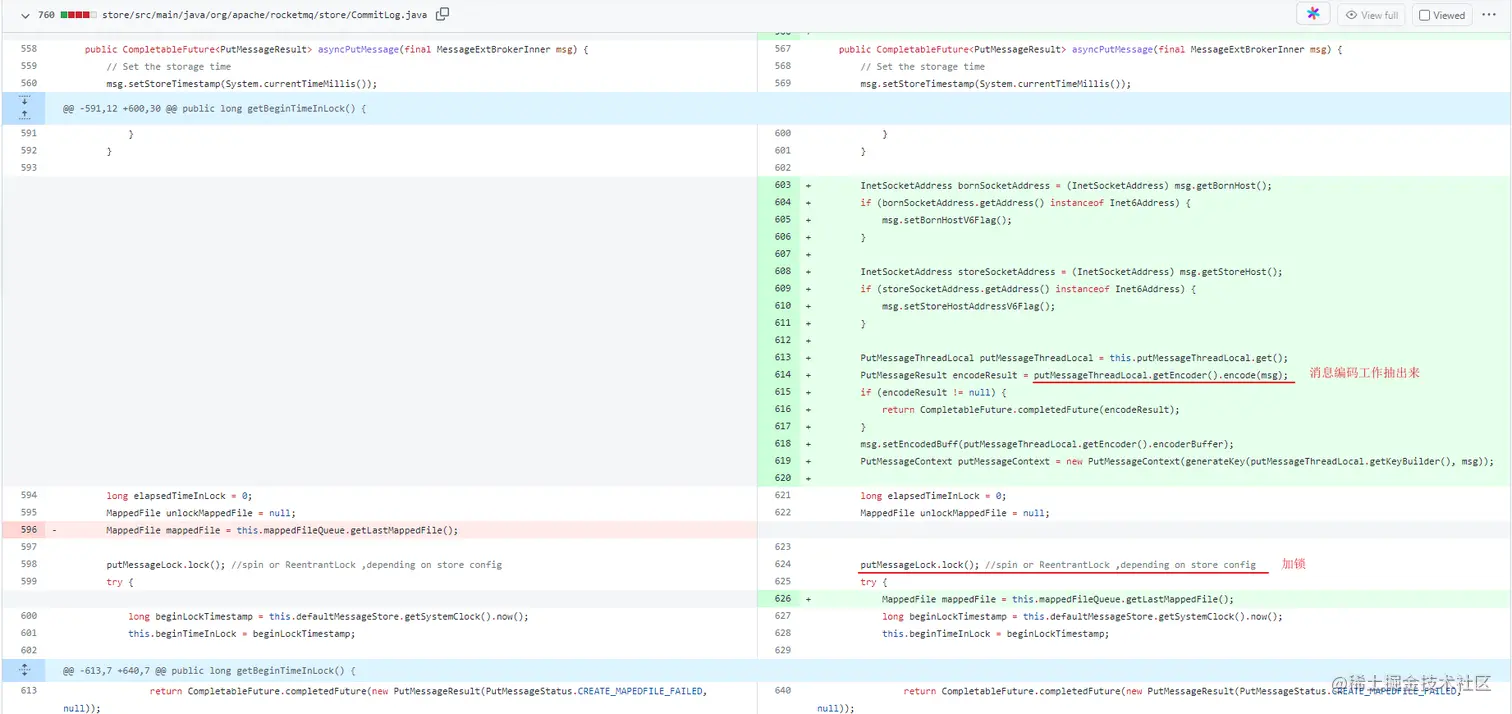Click 'msg.setStoreTimestamp' on right line 569
Screen dimensions: 1512x714
(995, 83)
